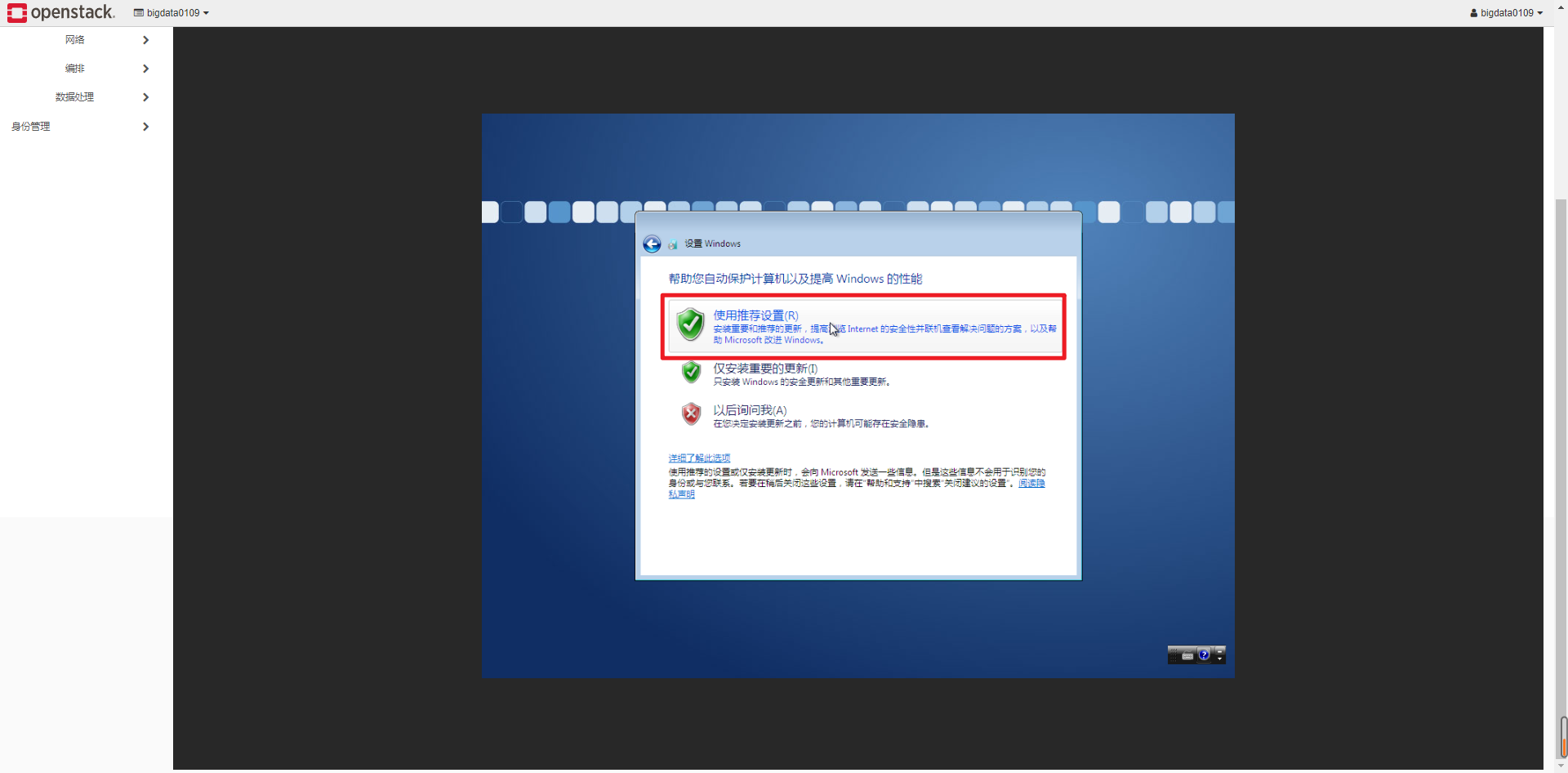Expand the 网络 sidebar section

tap(86, 40)
